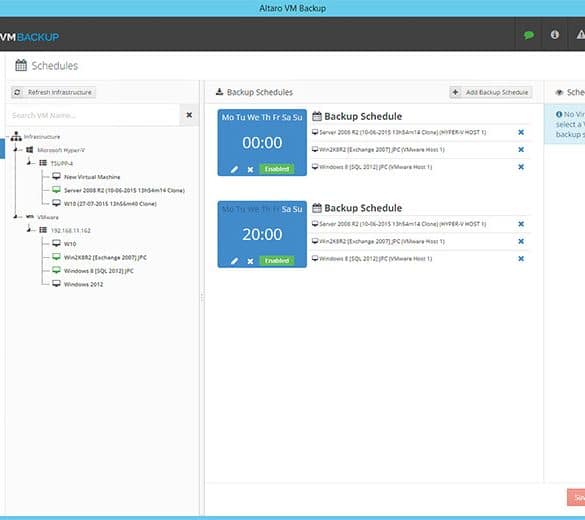Select the Infrastructure network icon
The width and height of the screenshot is (585, 520).
tap(16, 137)
